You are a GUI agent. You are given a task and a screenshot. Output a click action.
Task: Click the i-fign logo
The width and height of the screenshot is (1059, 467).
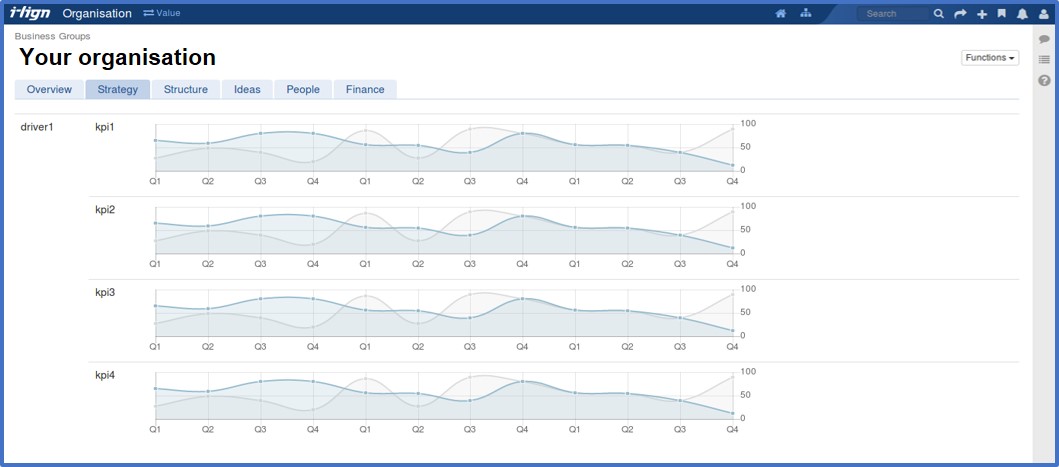30,13
